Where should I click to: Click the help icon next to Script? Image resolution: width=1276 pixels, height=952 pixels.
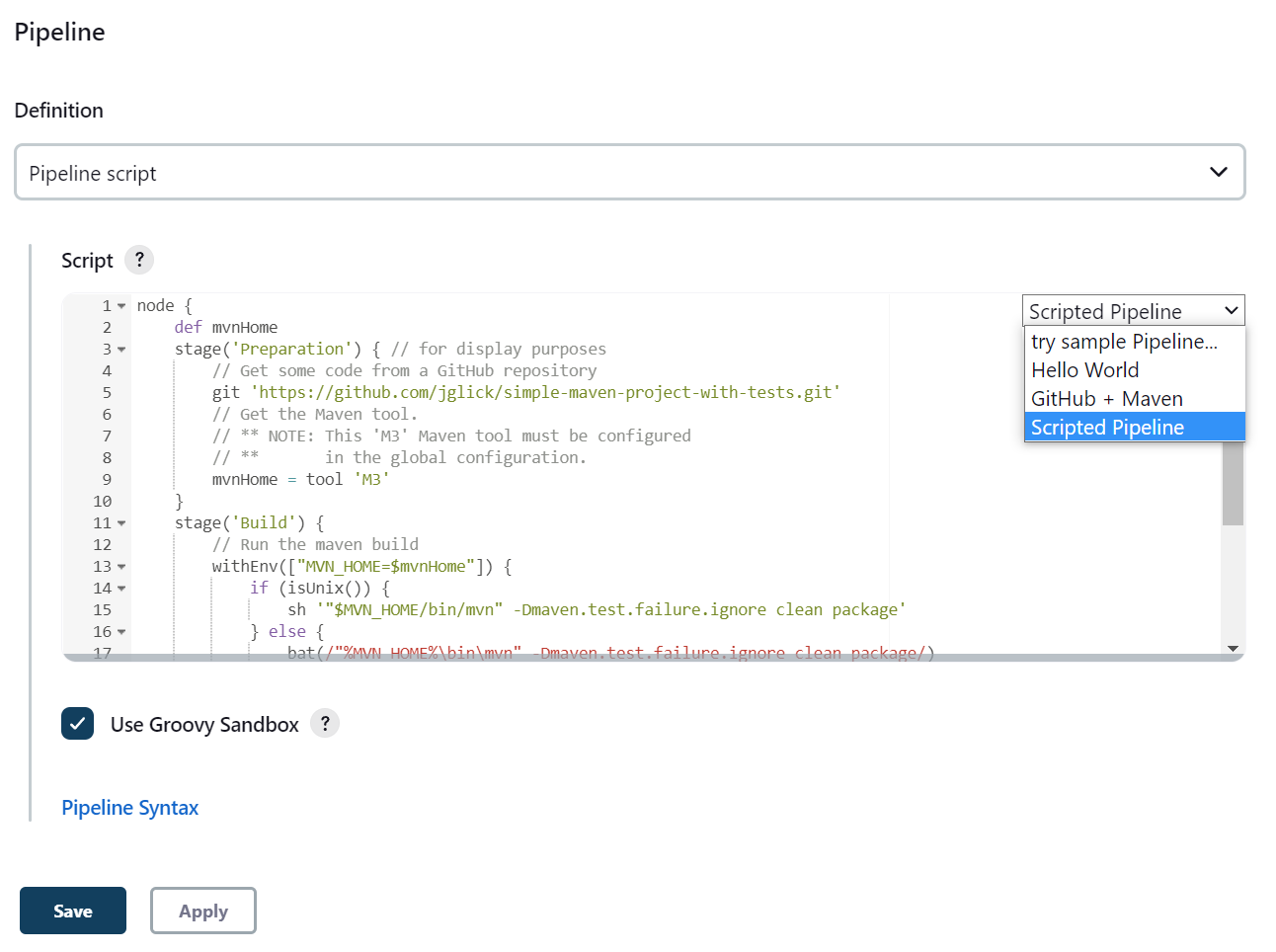coord(139,260)
